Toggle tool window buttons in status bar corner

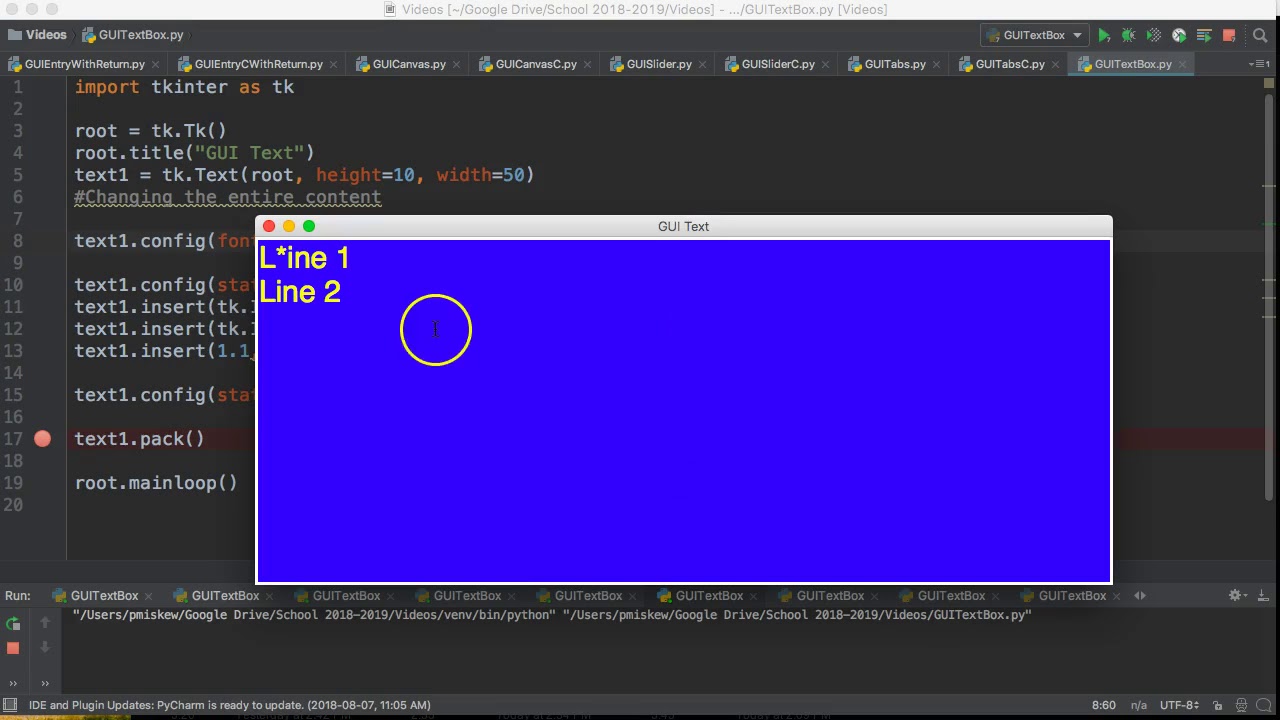point(10,705)
